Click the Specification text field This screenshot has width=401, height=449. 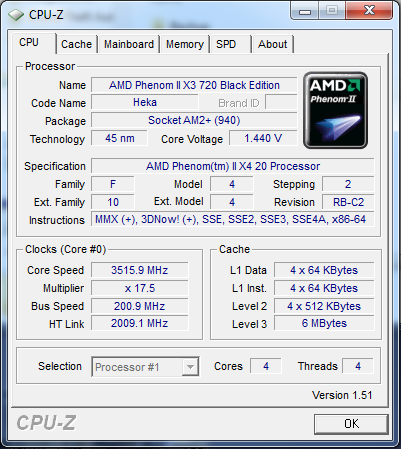coord(233,166)
